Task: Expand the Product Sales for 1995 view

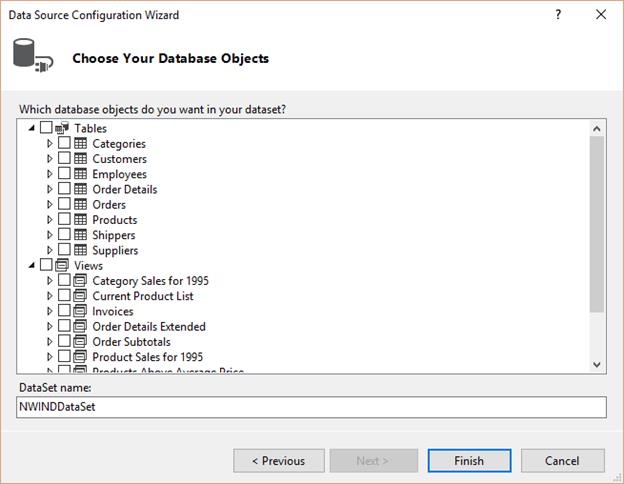Action: coord(50,357)
